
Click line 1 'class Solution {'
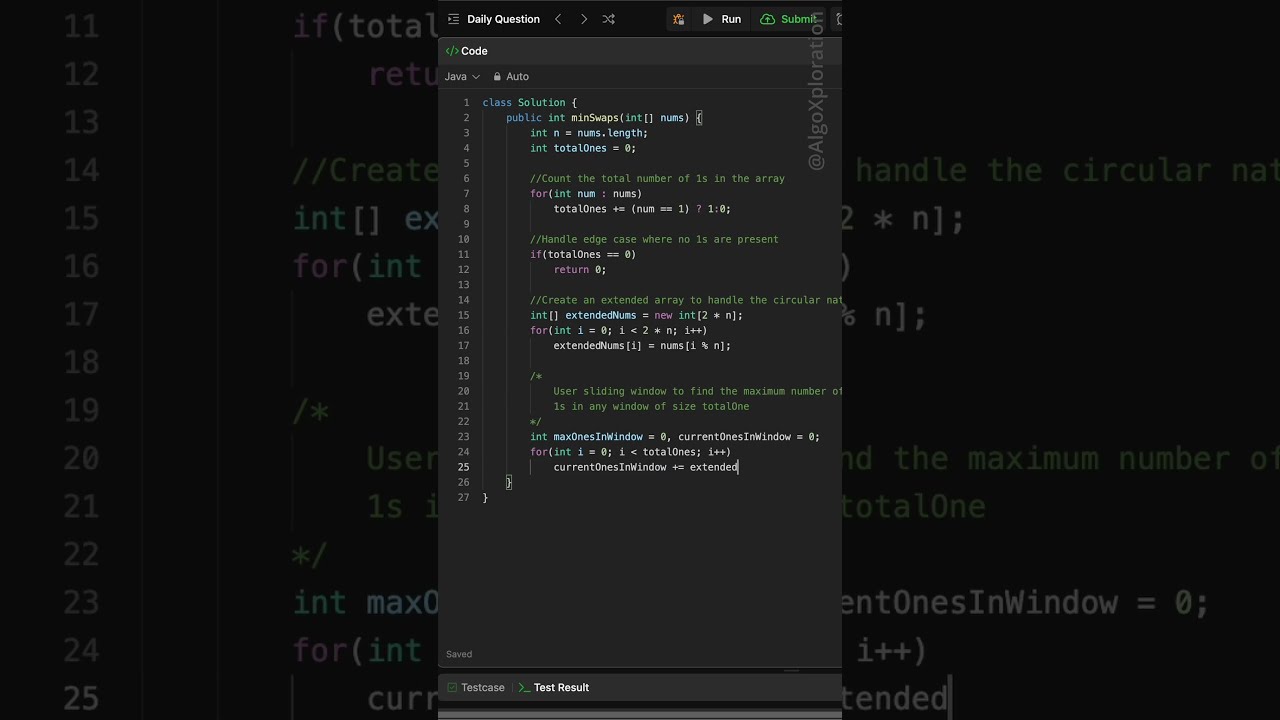tap(530, 102)
